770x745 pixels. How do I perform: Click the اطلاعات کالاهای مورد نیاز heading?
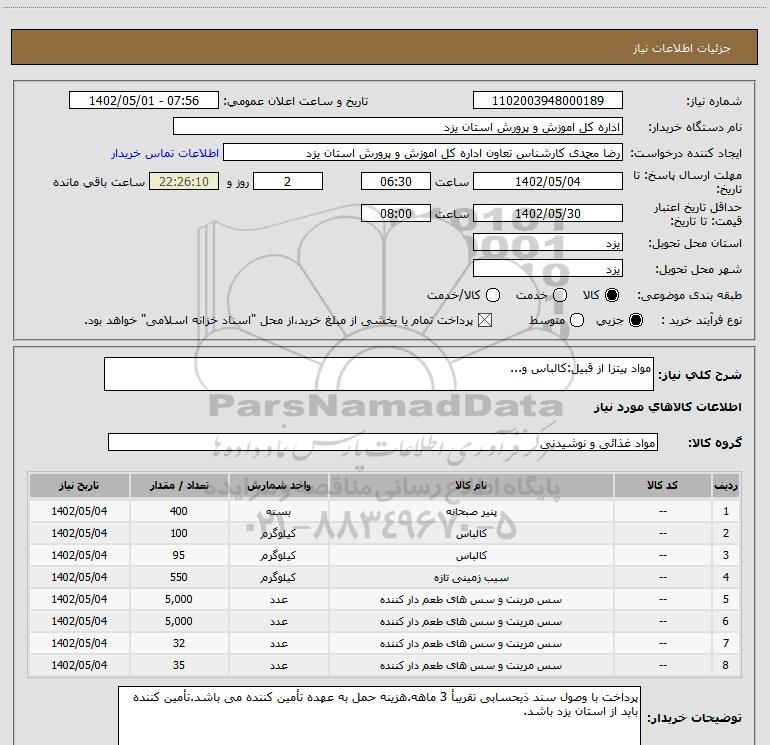(668, 407)
